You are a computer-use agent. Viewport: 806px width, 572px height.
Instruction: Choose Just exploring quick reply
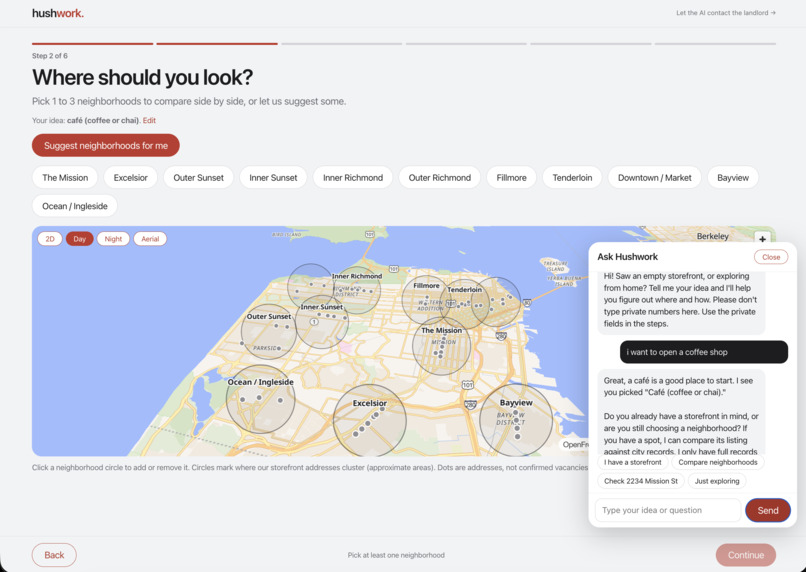[717, 481]
